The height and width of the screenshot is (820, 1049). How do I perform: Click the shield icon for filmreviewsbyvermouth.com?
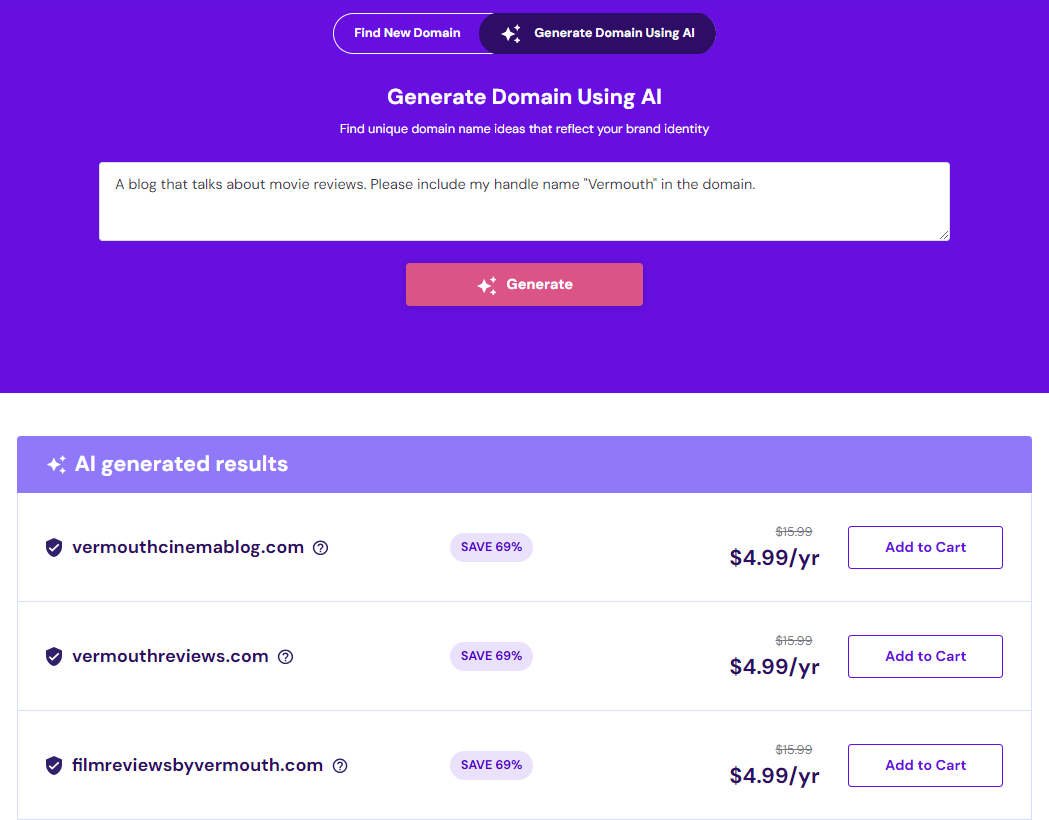click(54, 766)
